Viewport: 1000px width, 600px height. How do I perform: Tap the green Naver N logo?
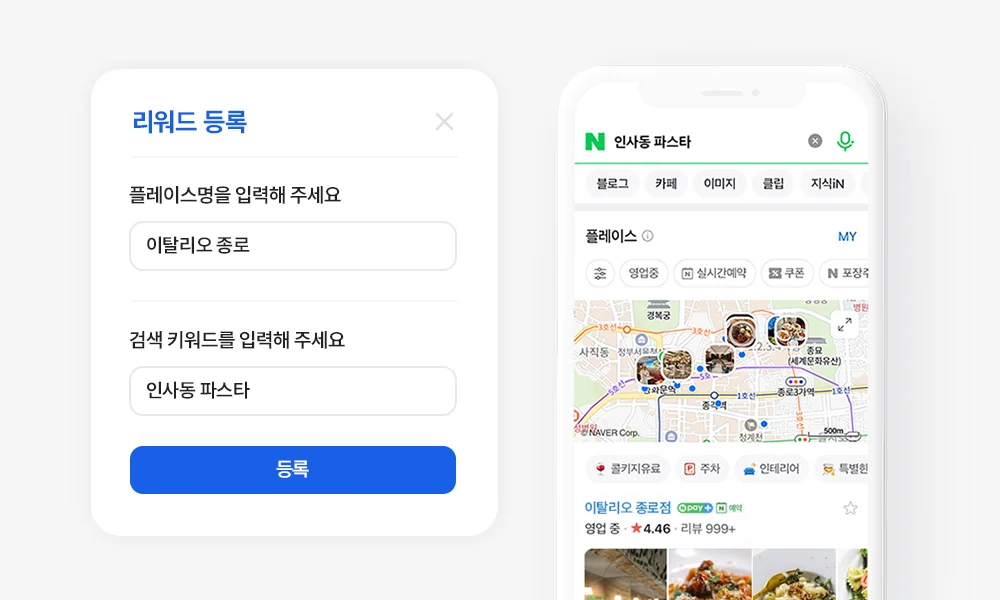click(594, 141)
